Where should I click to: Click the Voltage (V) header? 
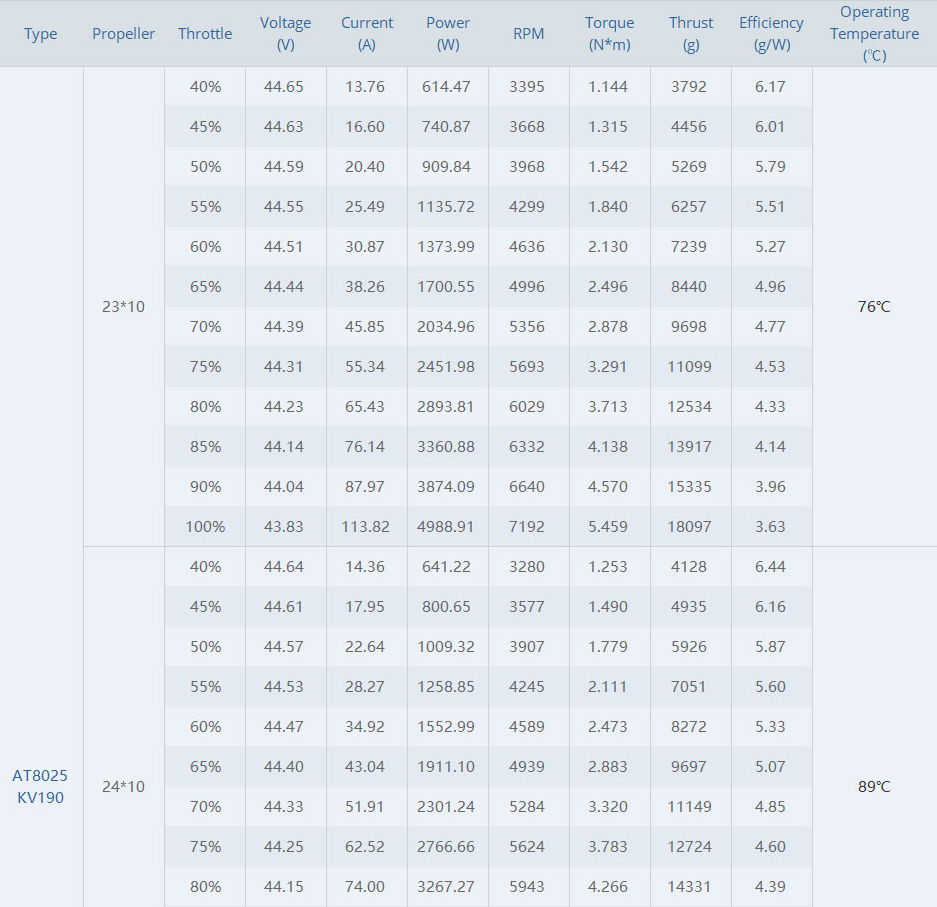[x=286, y=33]
